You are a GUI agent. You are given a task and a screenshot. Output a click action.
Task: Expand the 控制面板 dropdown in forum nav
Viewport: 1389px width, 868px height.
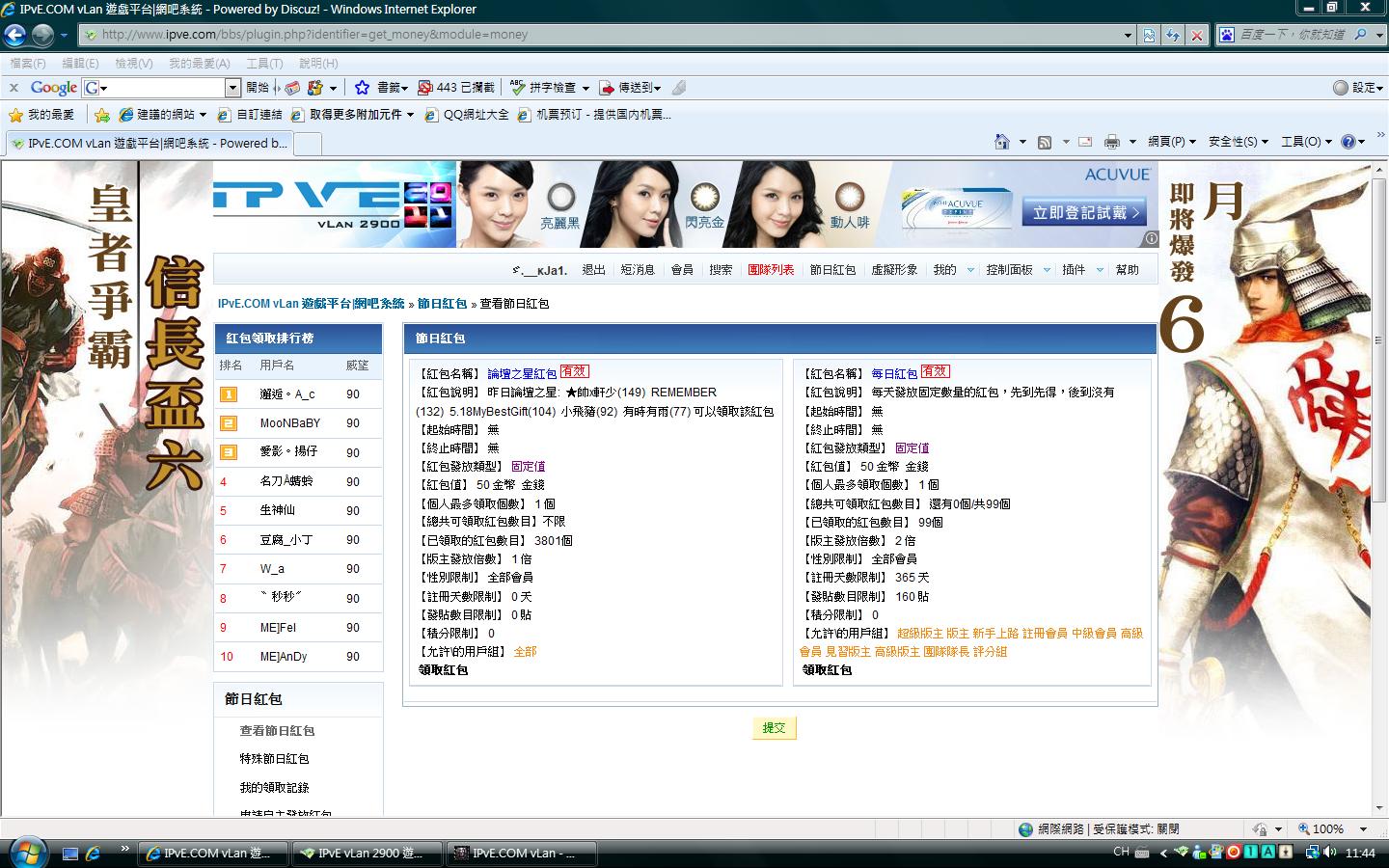pyautogui.click(x=1047, y=270)
